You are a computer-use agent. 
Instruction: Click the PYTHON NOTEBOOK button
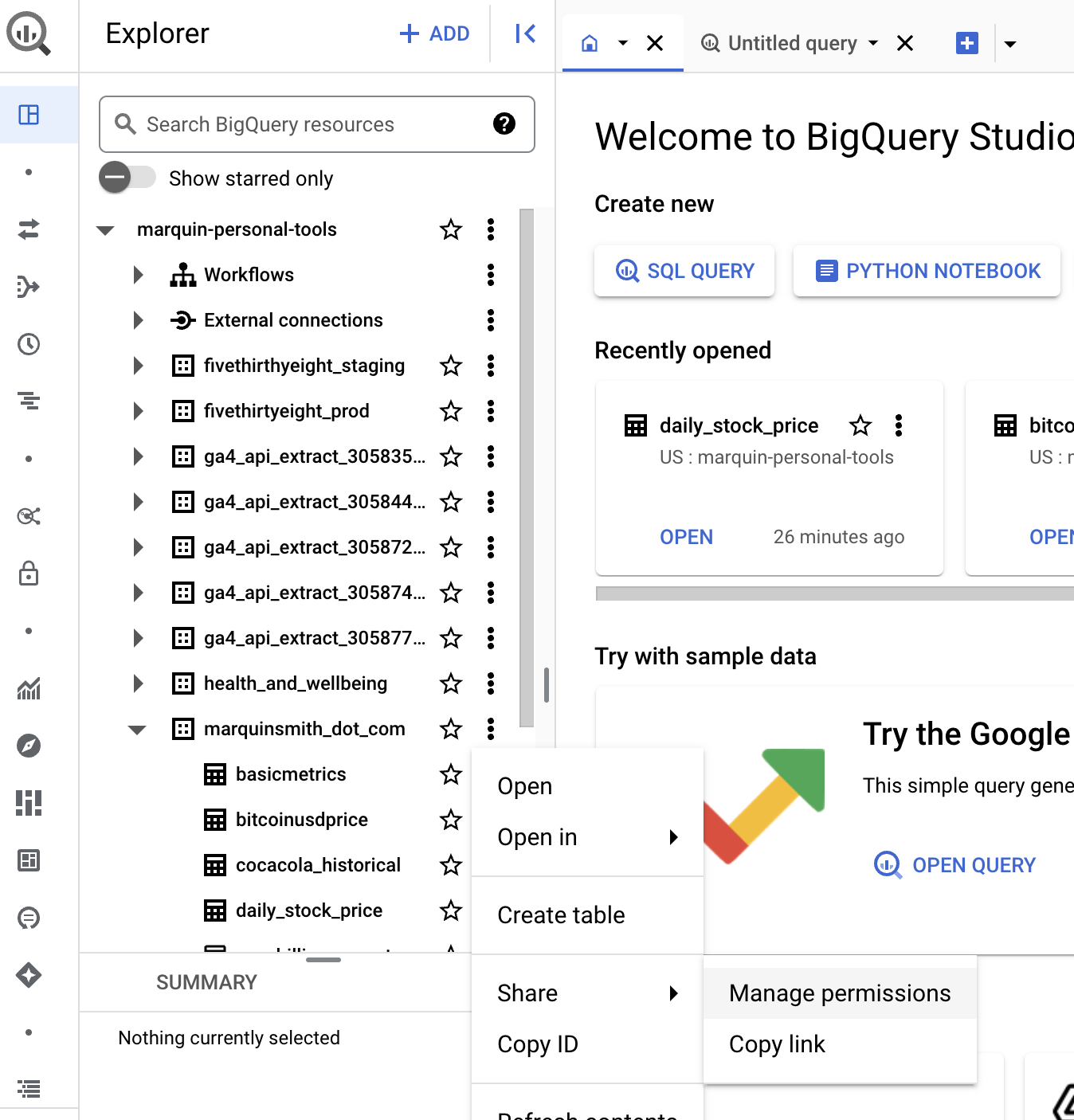[x=927, y=271]
